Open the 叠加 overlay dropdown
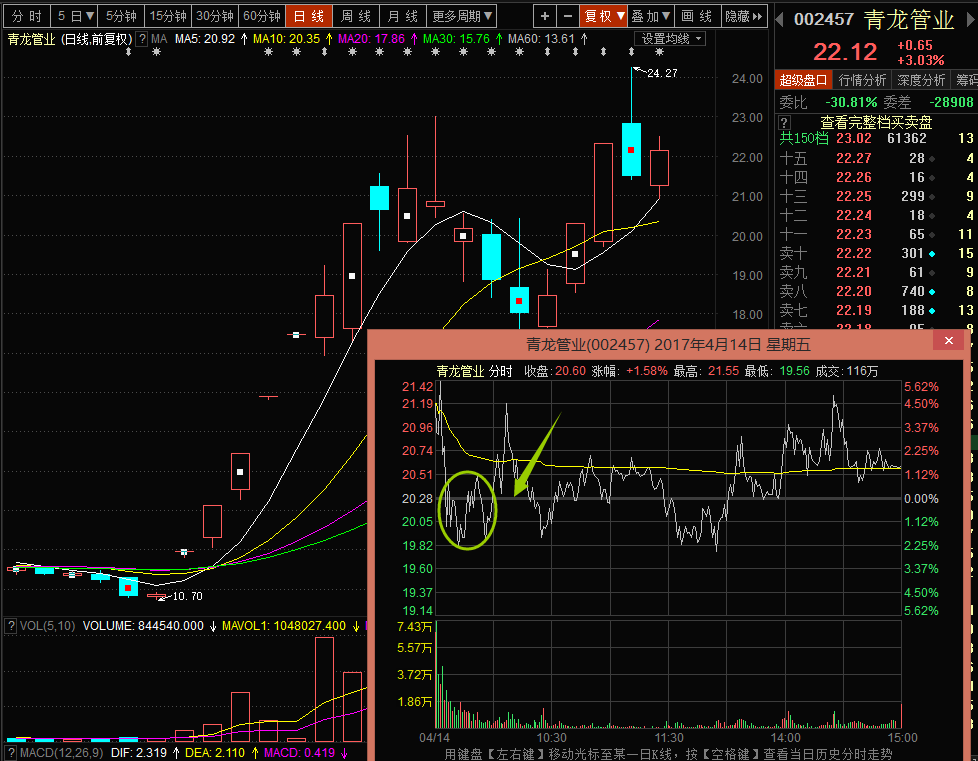978x761 pixels. pyautogui.click(x=651, y=16)
